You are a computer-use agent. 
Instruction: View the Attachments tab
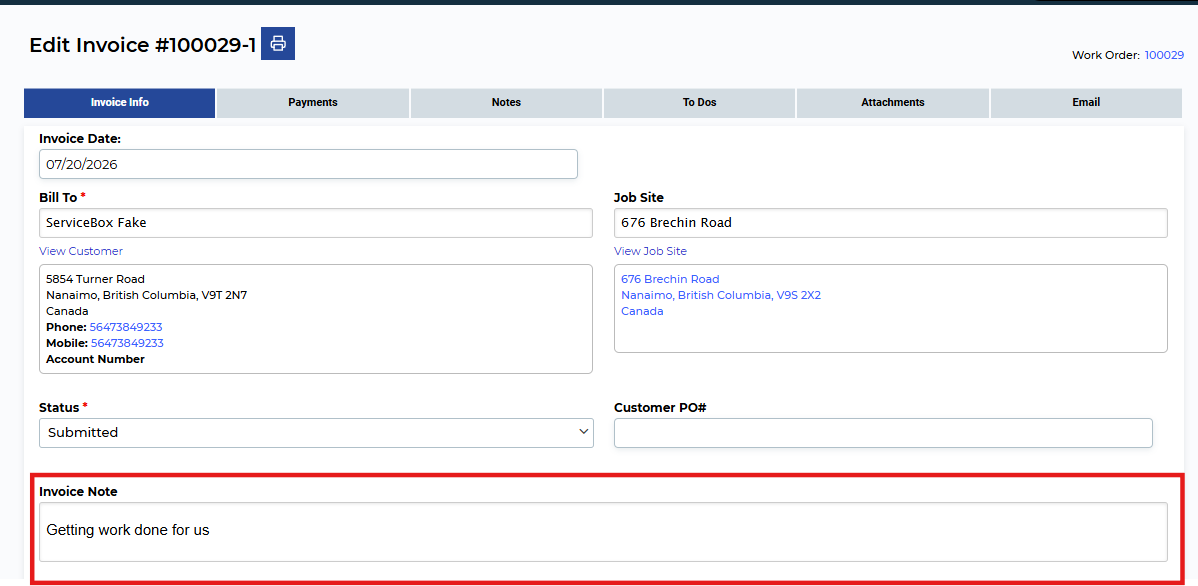[893, 102]
